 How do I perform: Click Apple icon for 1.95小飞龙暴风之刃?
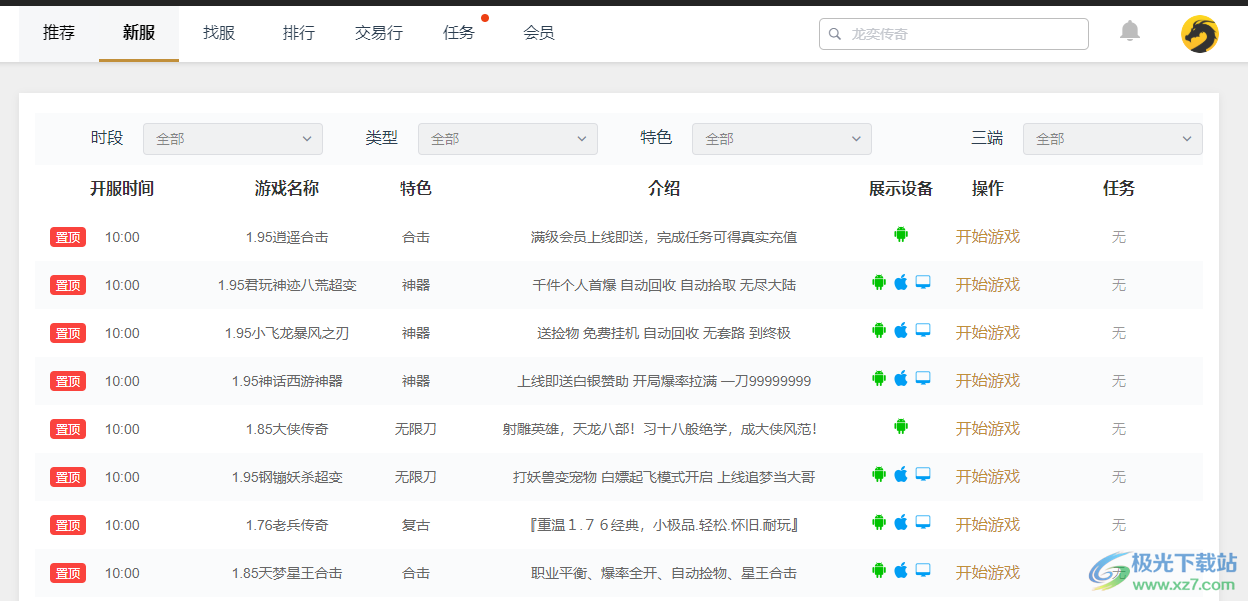(x=901, y=331)
